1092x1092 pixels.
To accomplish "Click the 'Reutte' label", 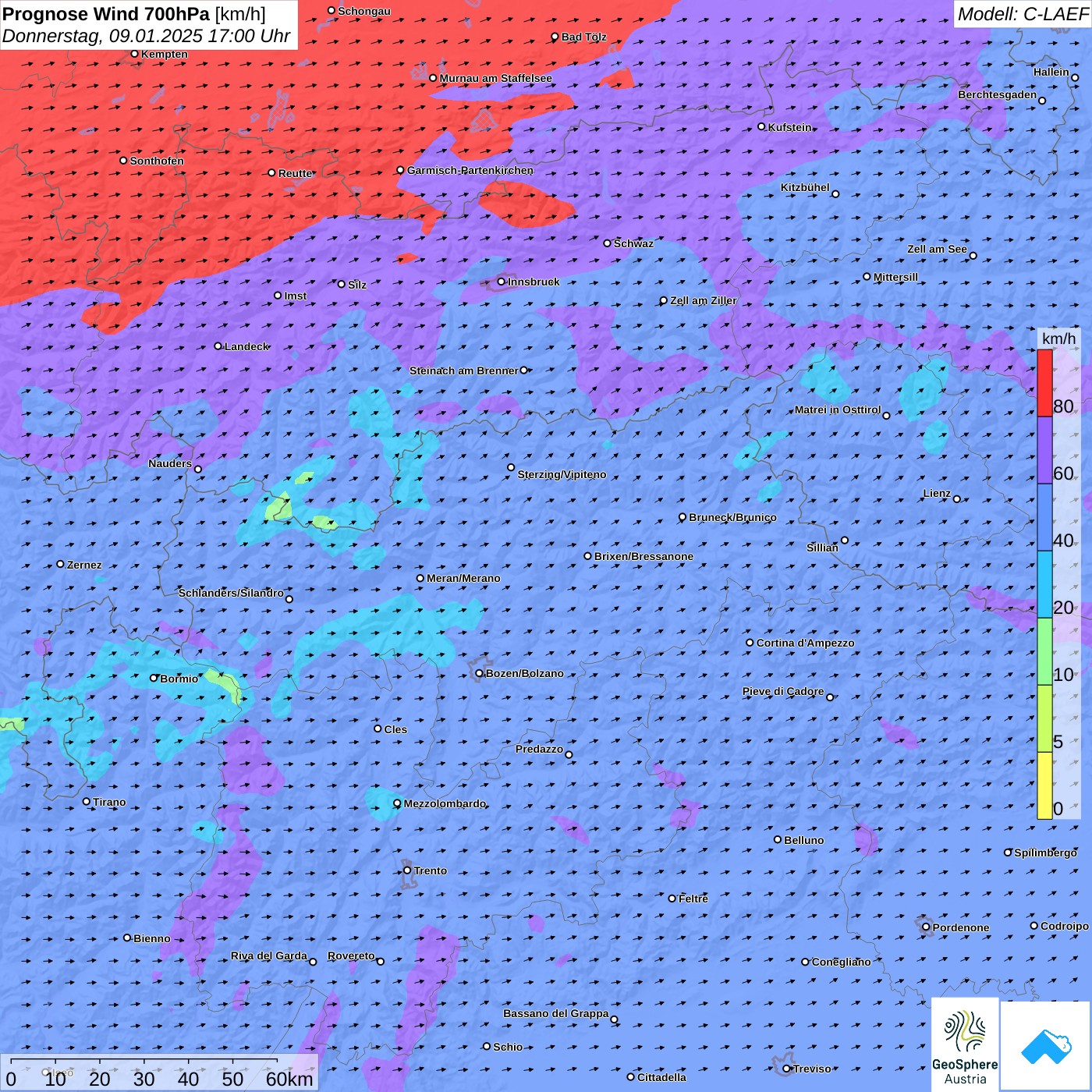I will (295, 173).
